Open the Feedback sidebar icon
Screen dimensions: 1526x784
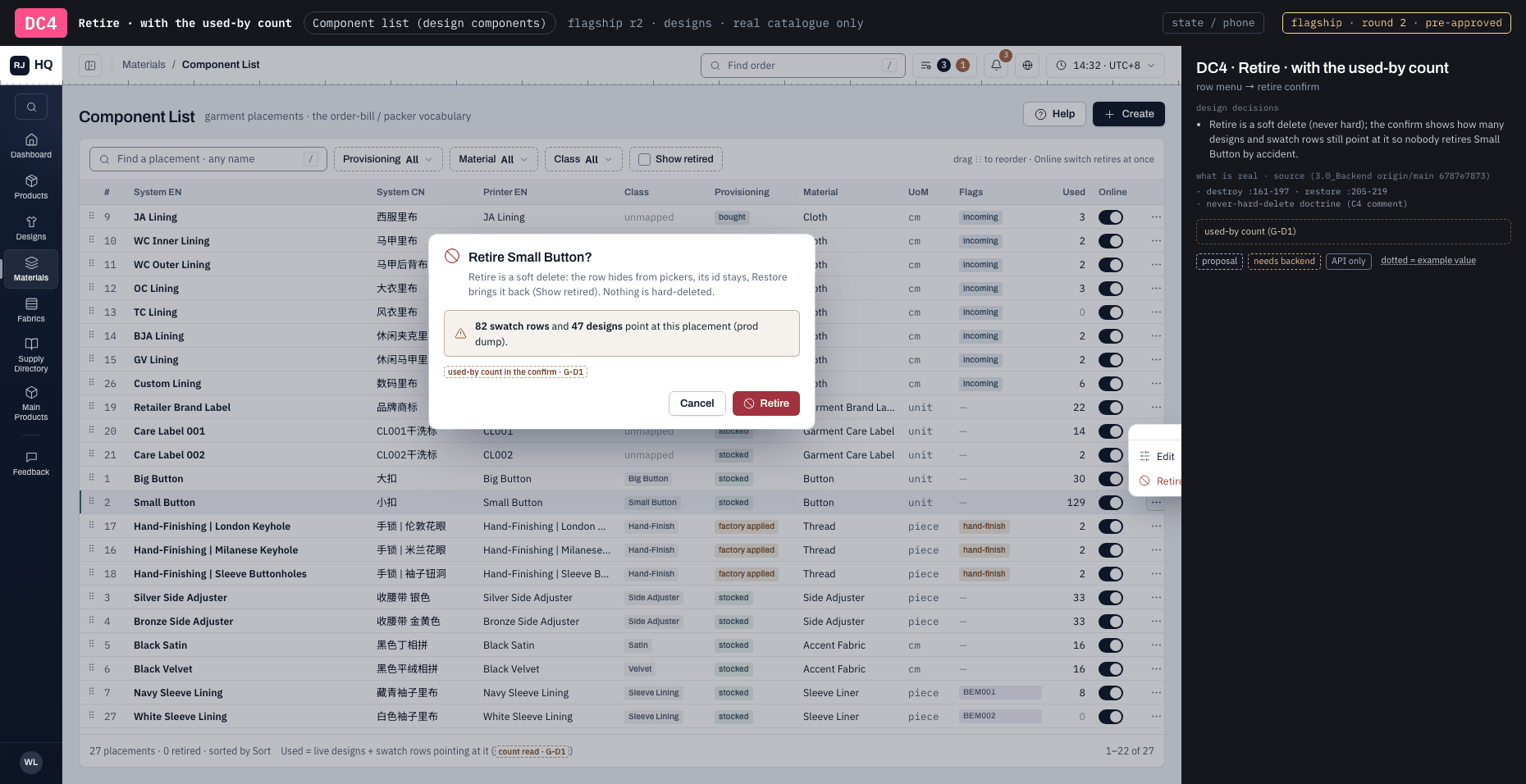(x=31, y=463)
